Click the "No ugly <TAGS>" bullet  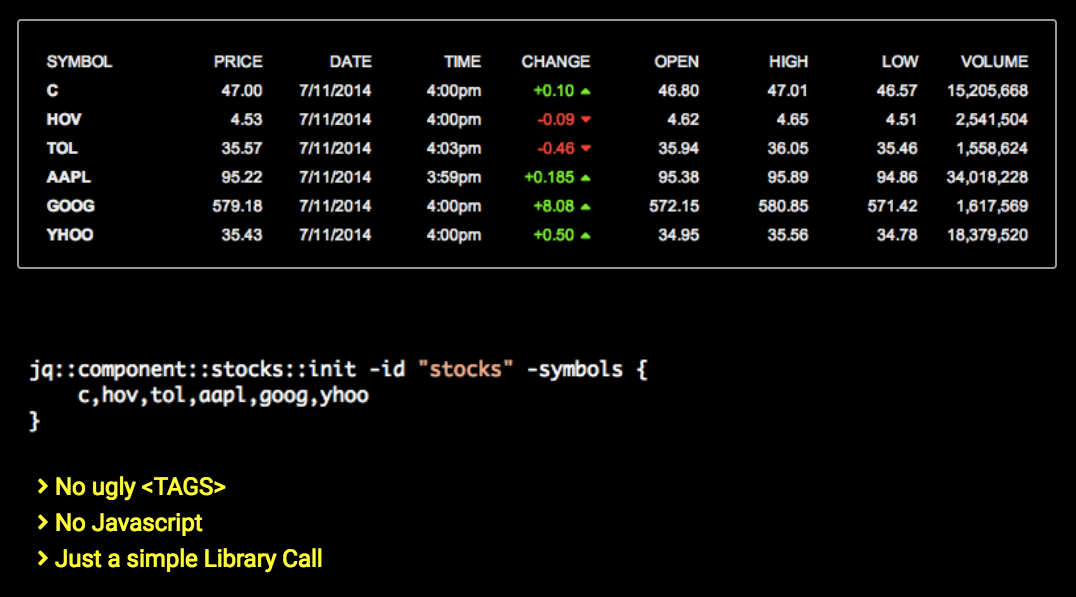140,487
